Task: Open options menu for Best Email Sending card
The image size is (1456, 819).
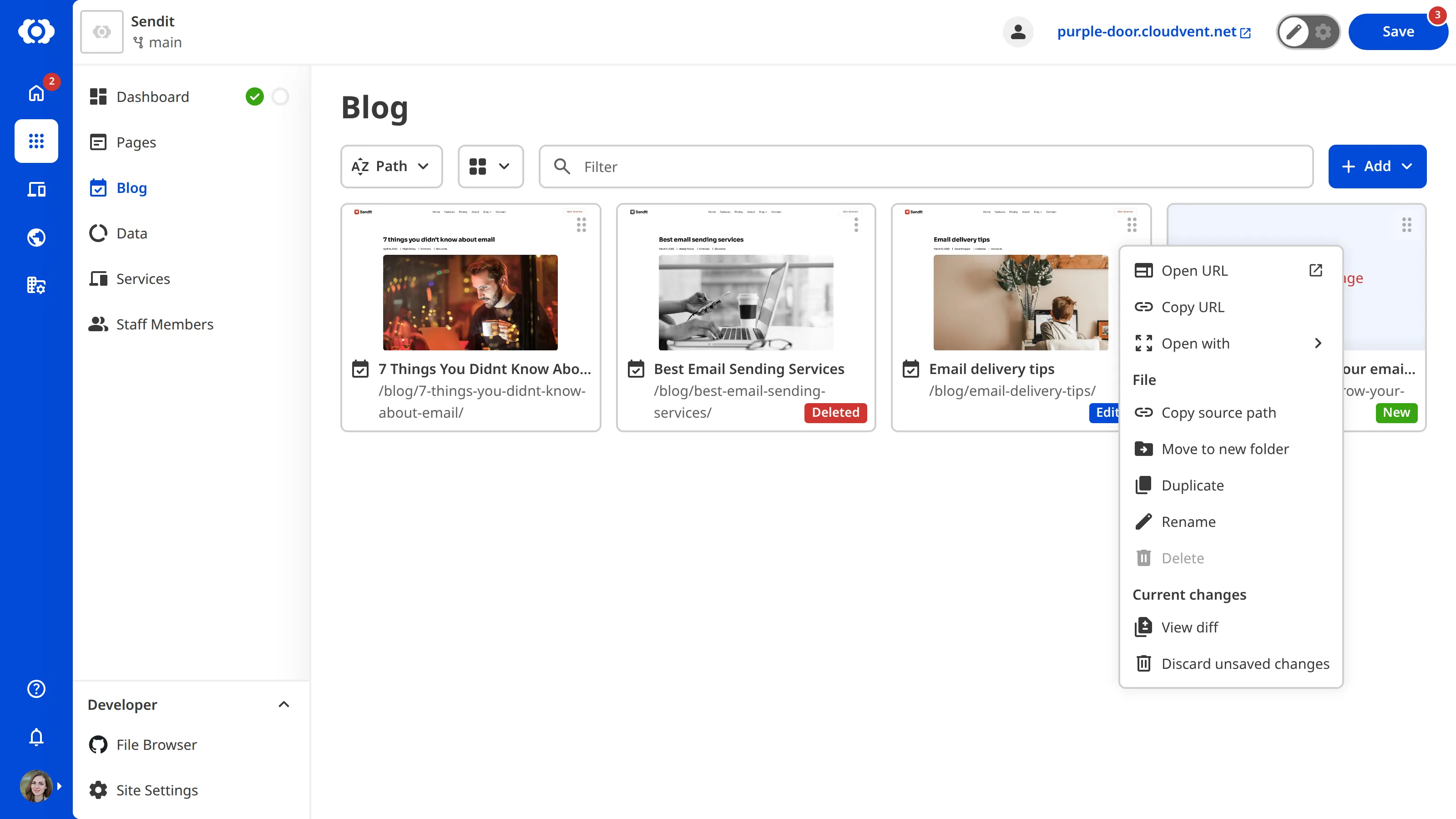Action: [856, 225]
